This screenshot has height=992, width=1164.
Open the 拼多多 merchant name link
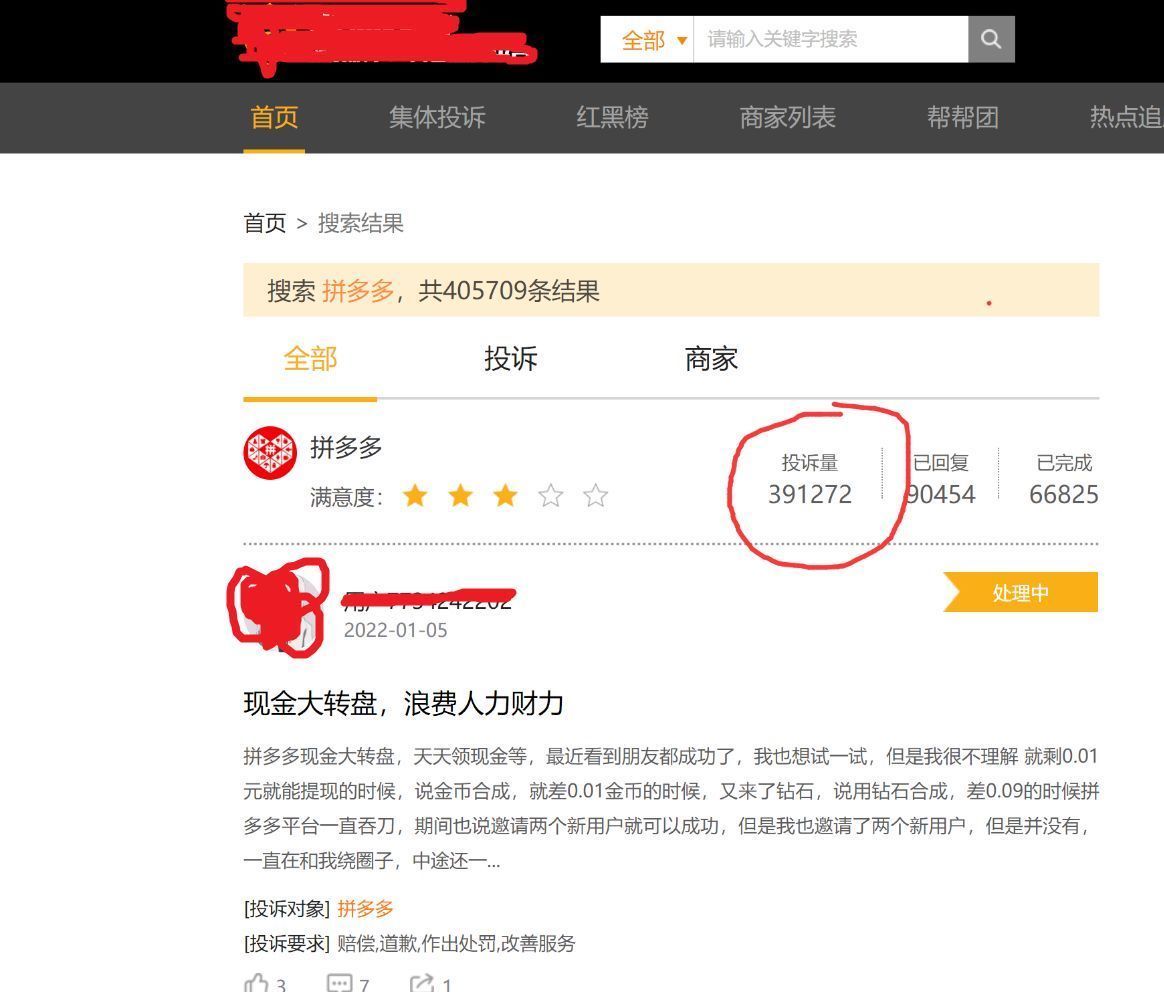[346, 448]
